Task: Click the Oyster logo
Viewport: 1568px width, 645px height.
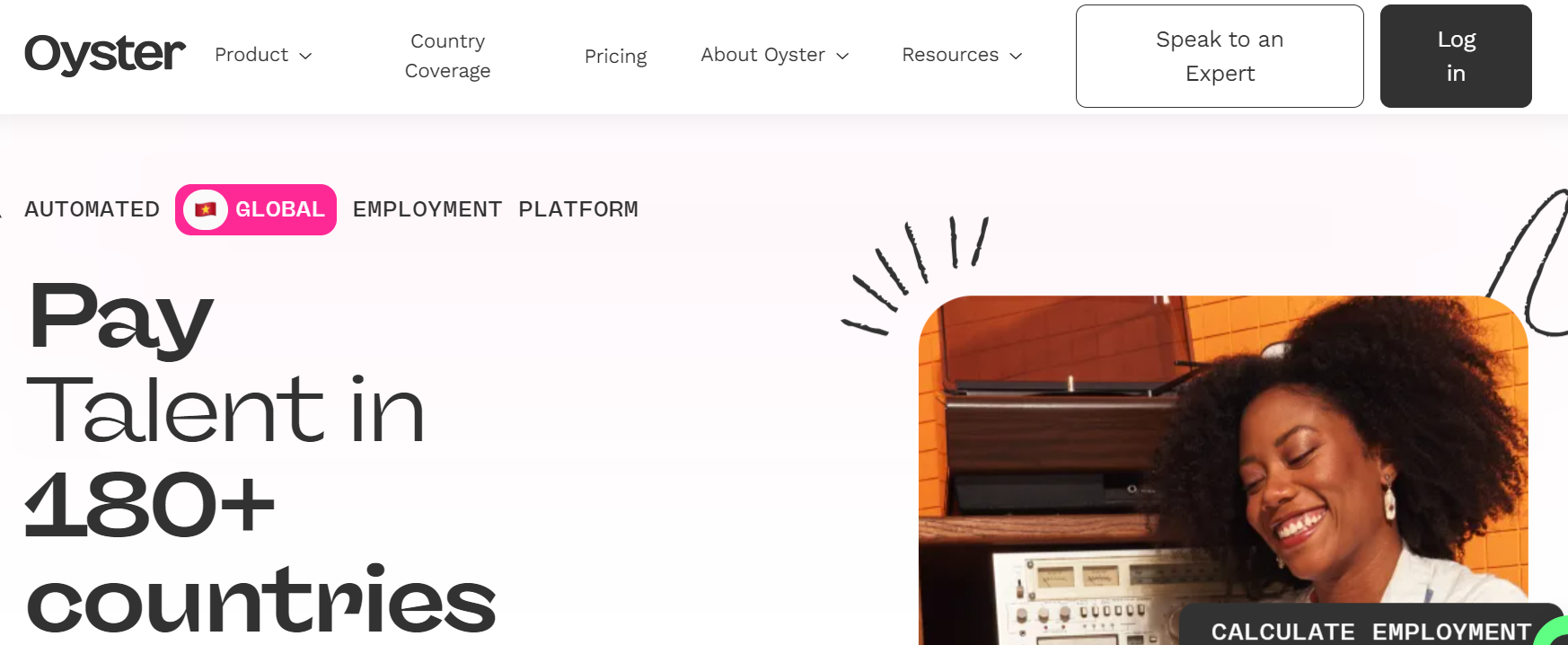Action: click(x=105, y=55)
